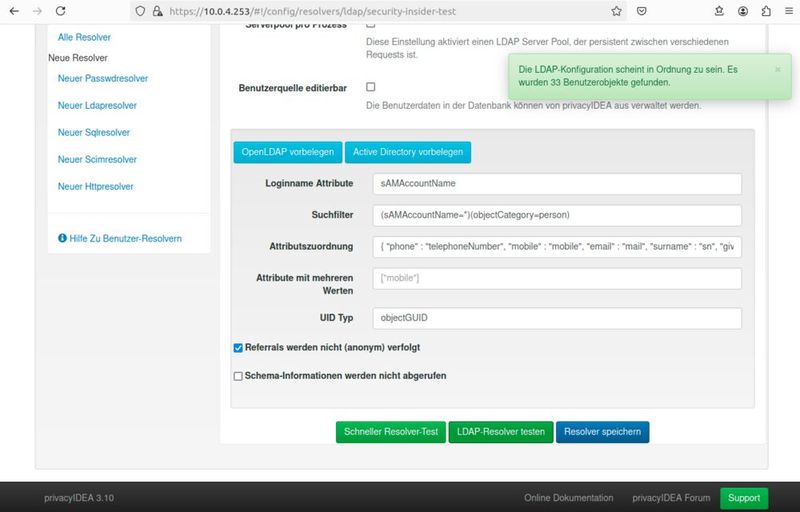Click LDAP-Resolver testen button
This screenshot has width=800, height=512.
point(501,432)
